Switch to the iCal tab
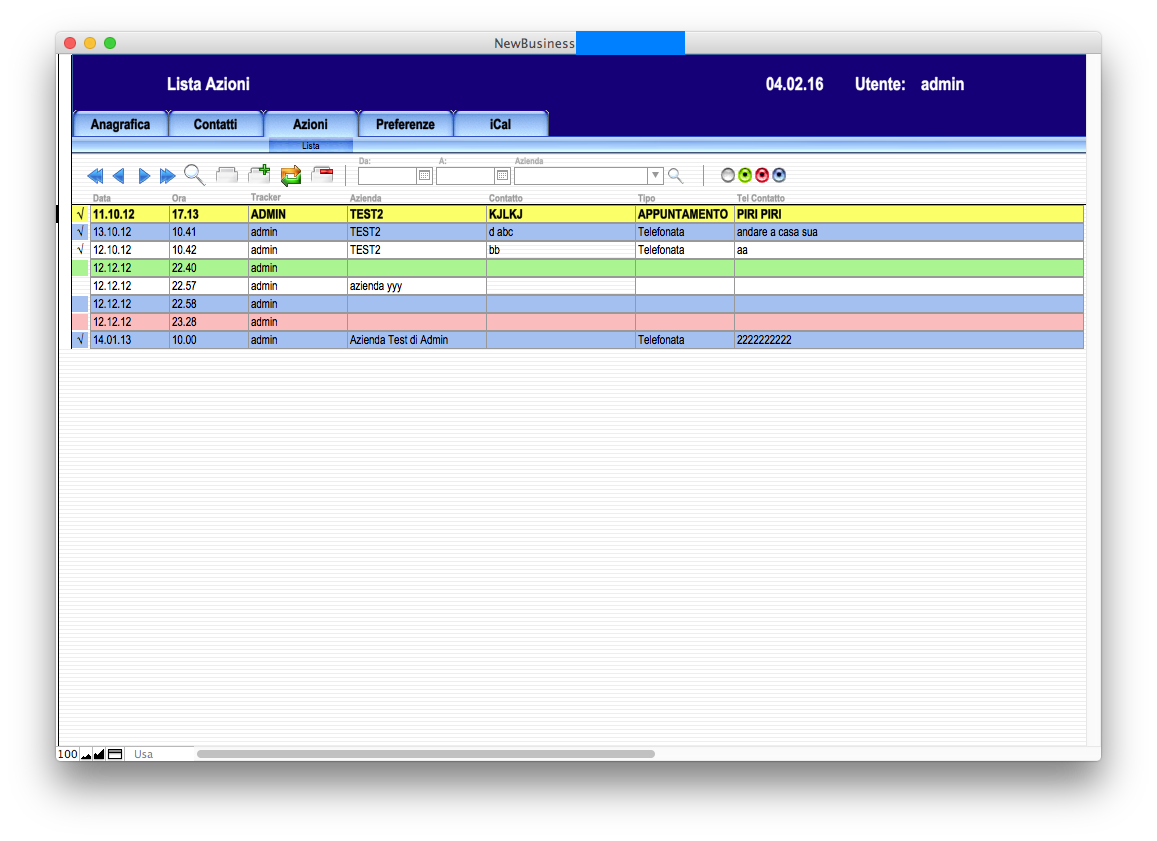The width and height of the screenshot is (1157, 841). (500, 124)
